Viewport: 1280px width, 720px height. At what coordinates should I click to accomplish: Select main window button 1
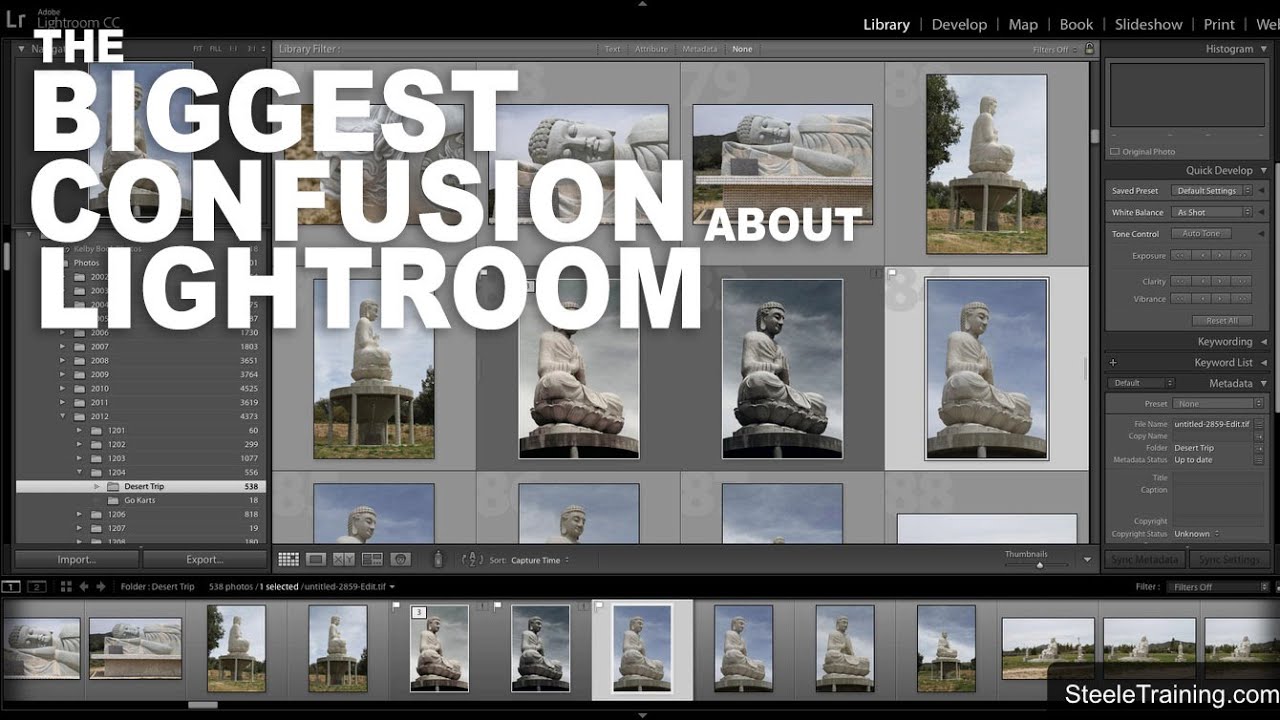tap(11, 586)
